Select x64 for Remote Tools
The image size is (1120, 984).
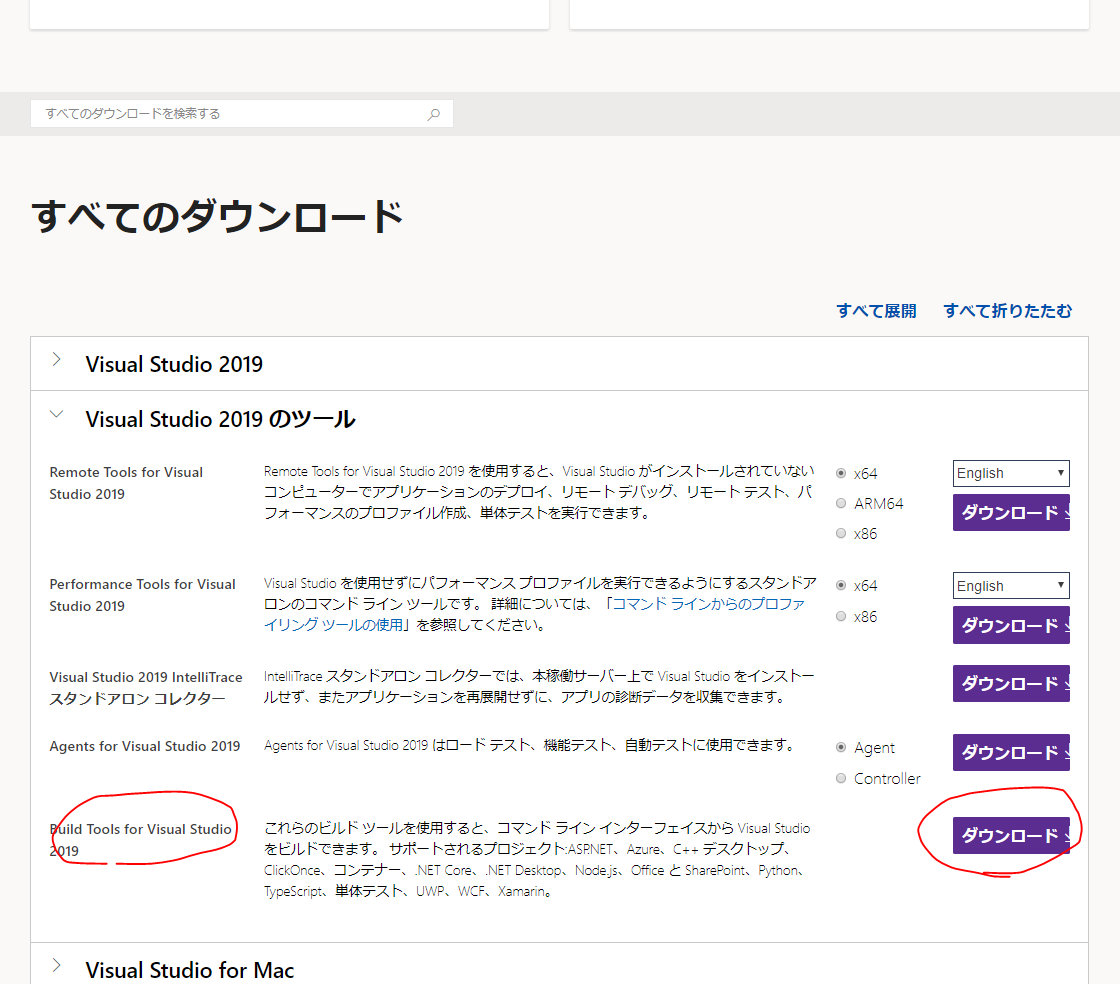click(841, 473)
